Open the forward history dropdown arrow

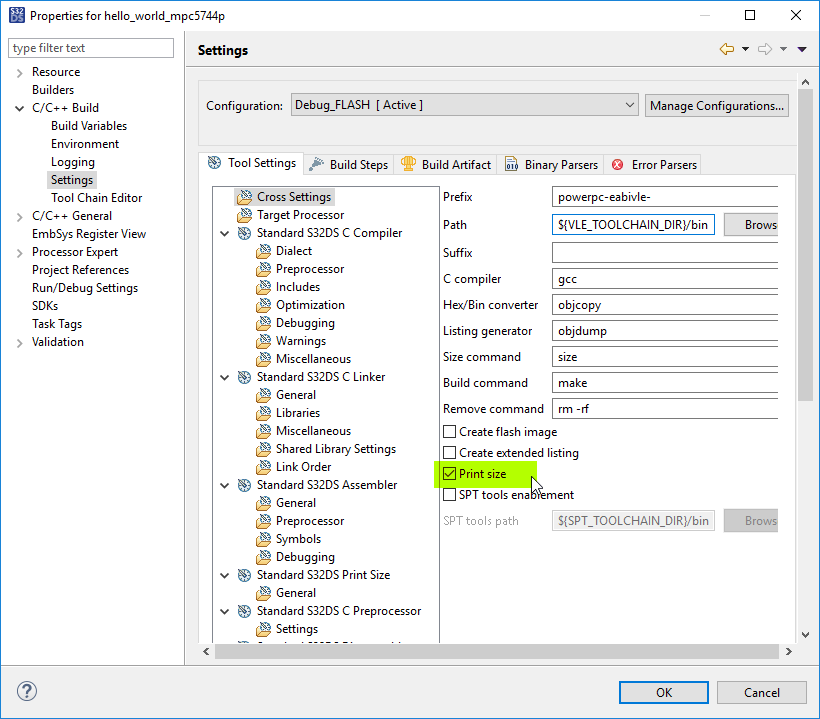(783, 49)
